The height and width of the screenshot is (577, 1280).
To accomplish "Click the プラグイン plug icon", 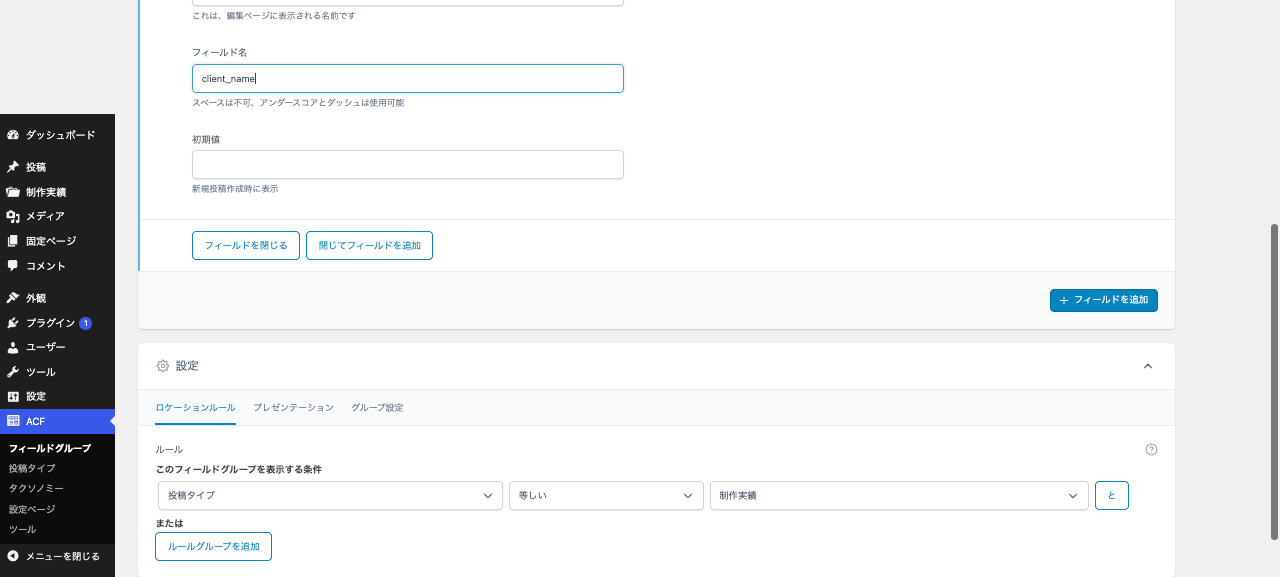I will (13, 323).
